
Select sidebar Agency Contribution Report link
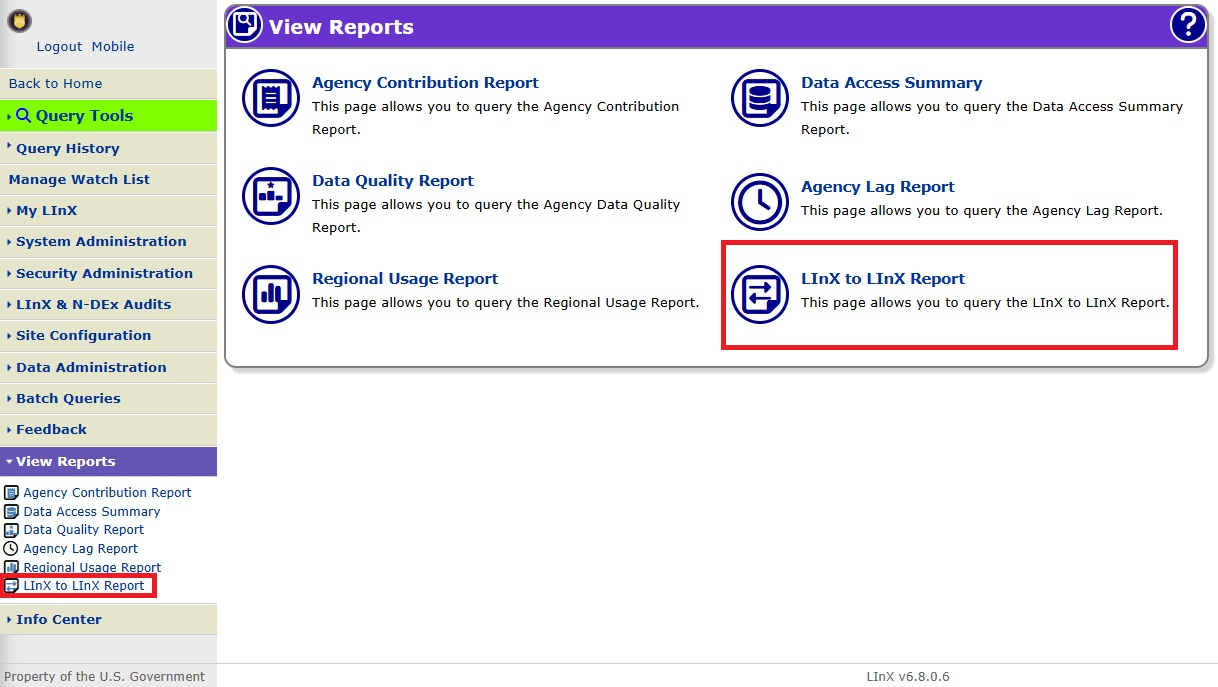click(x=107, y=493)
